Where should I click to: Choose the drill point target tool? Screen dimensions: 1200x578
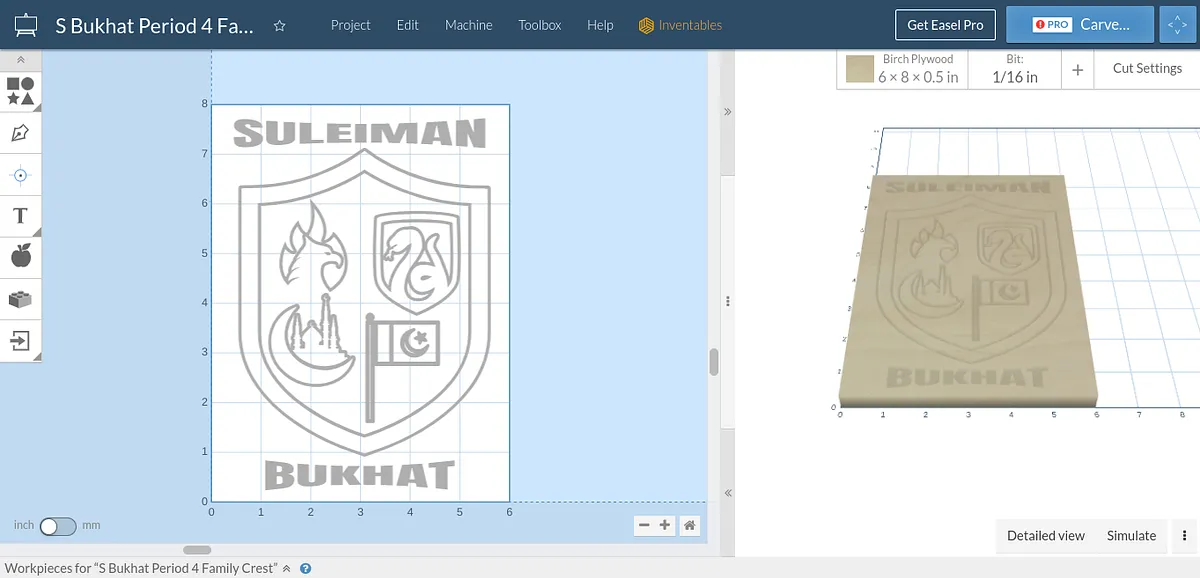[21, 175]
